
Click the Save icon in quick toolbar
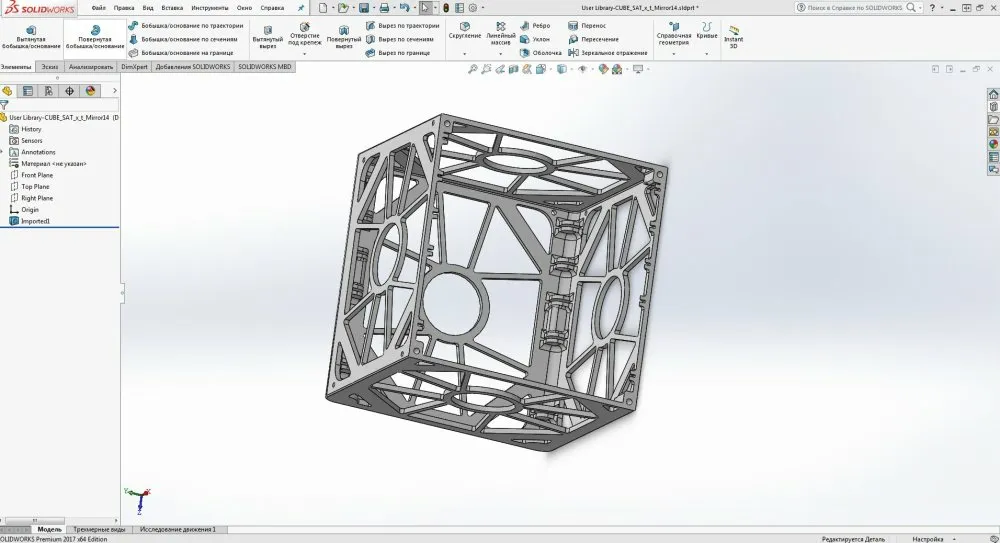[364, 8]
